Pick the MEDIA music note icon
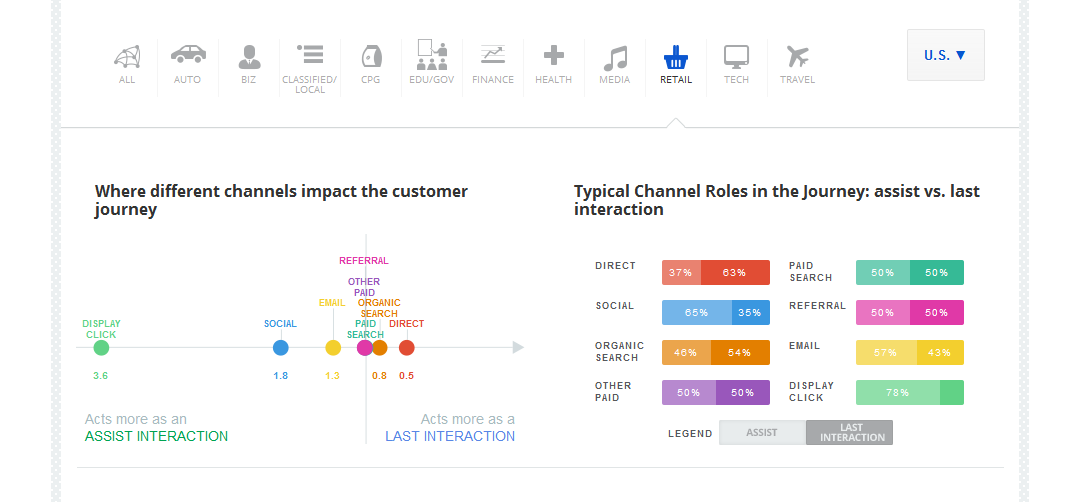This screenshot has height=502, width=1066. point(615,57)
